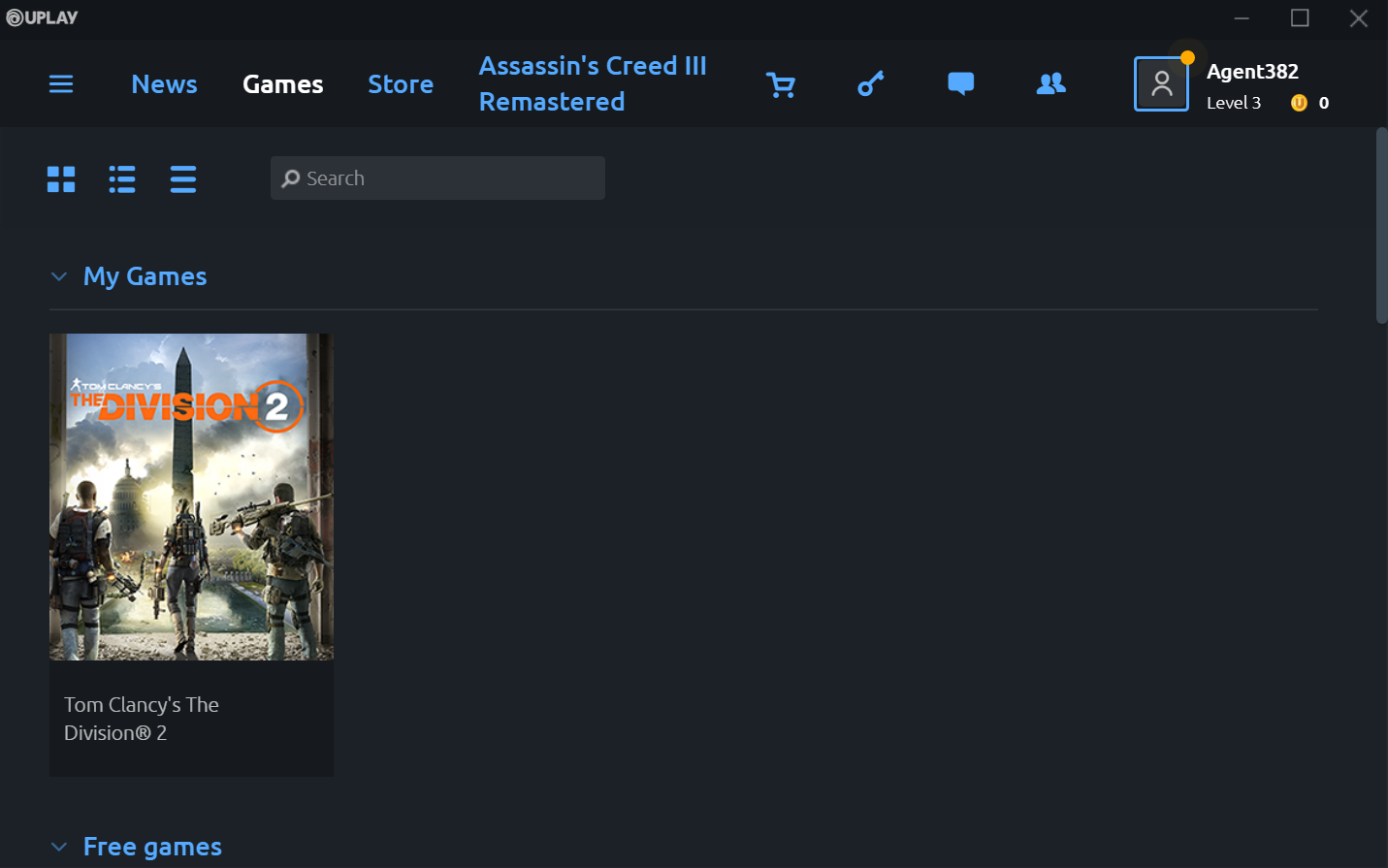Open the Store tab

tap(401, 84)
